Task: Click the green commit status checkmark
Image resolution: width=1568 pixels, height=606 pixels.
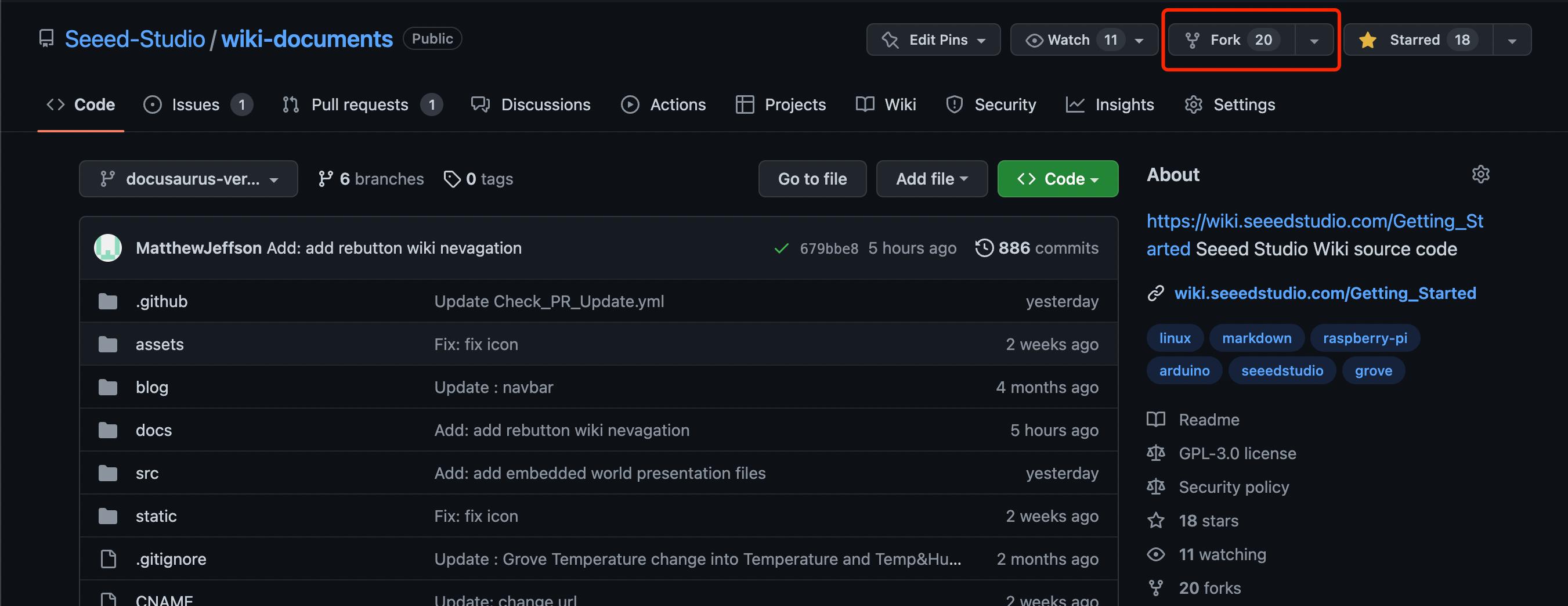Action: tap(781, 248)
